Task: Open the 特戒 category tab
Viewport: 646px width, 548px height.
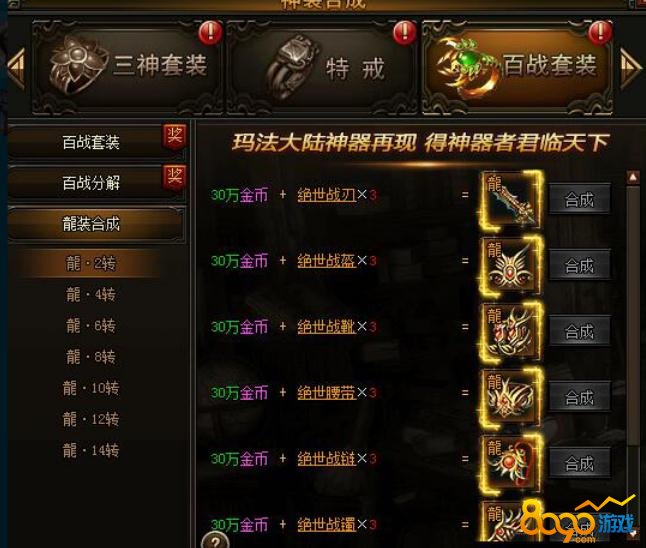Action: [x=322, y=67]
